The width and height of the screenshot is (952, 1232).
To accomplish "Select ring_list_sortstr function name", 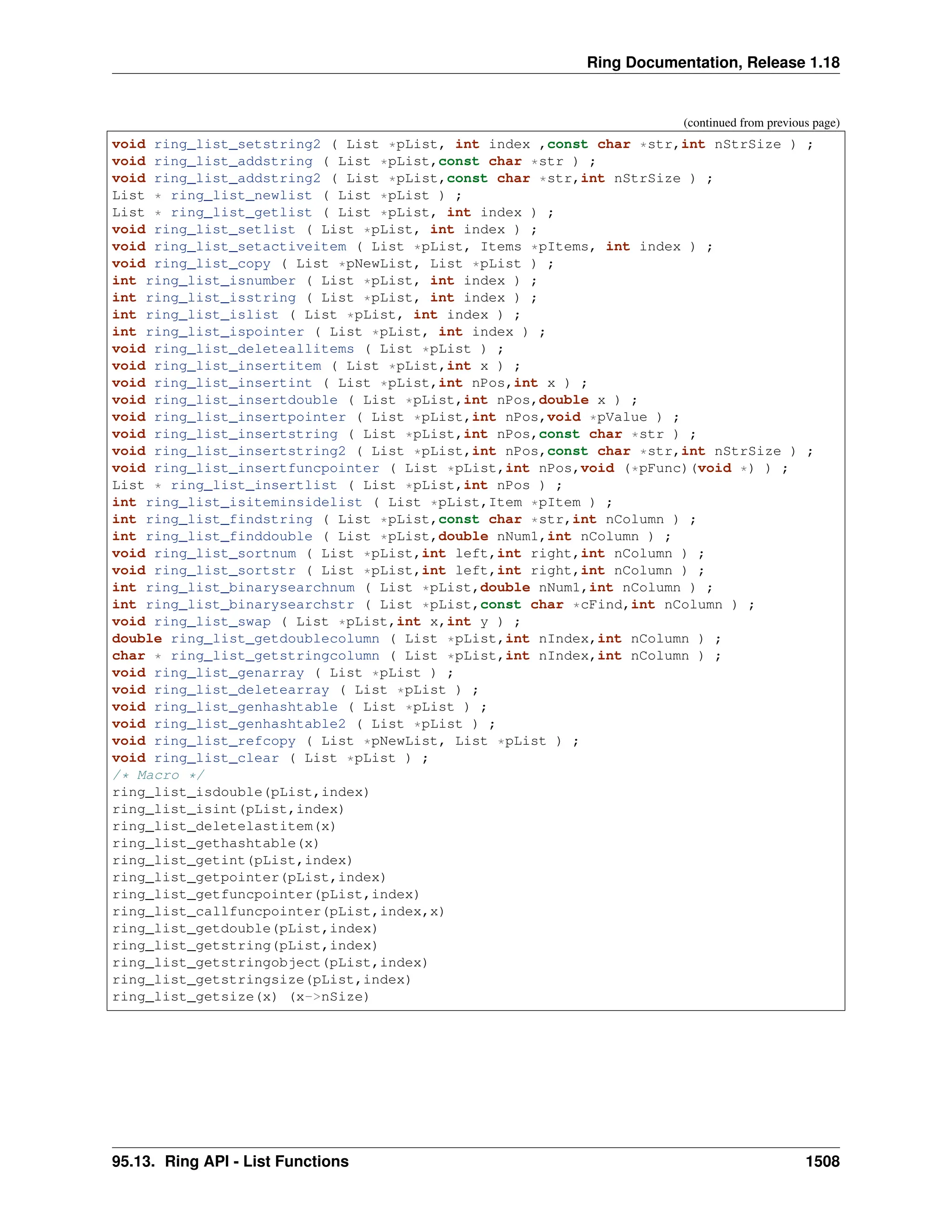I will click(225, 571).
